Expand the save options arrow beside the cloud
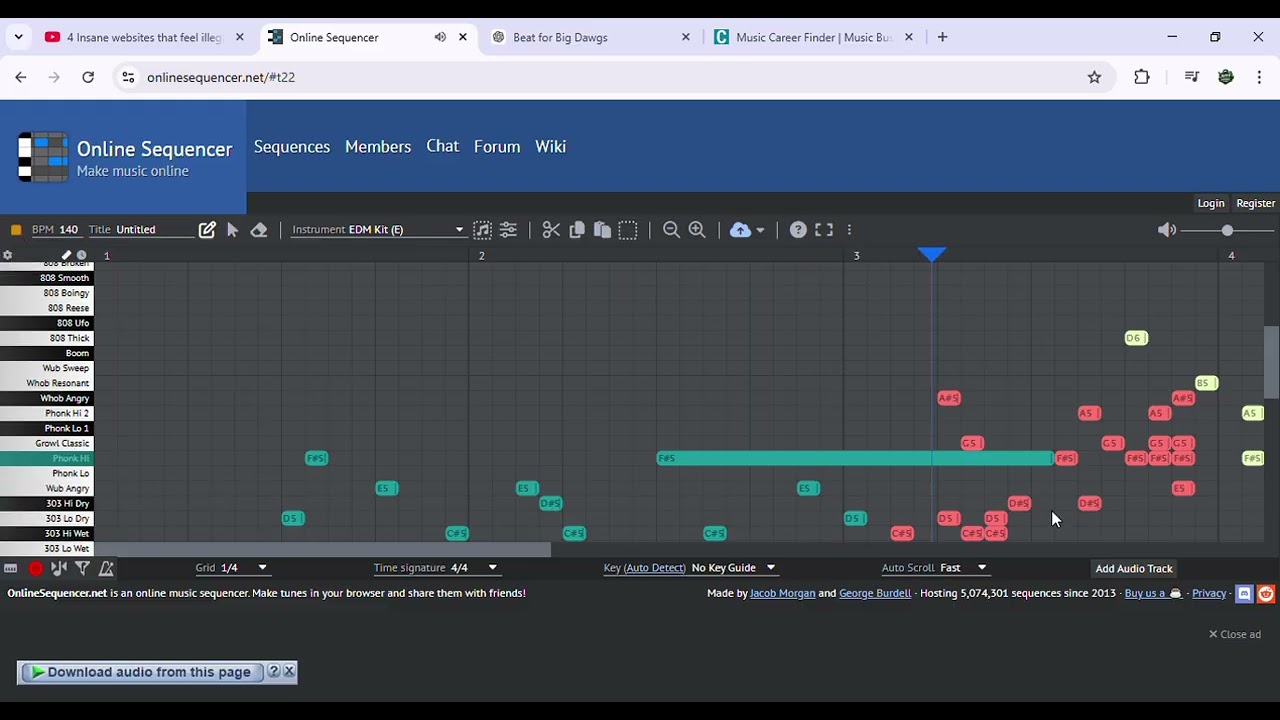This screenshot has height=720, width=1280. click(x=760, y=231)
